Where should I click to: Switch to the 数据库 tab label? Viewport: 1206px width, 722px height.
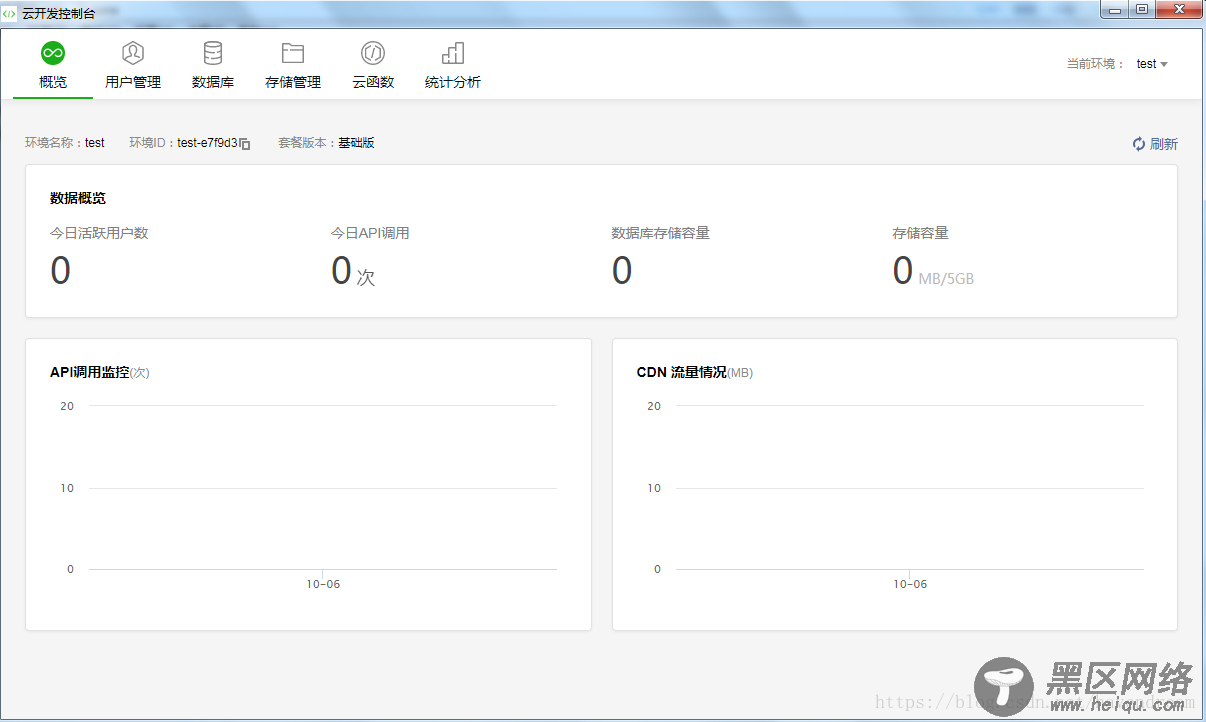tap(213, 82)
